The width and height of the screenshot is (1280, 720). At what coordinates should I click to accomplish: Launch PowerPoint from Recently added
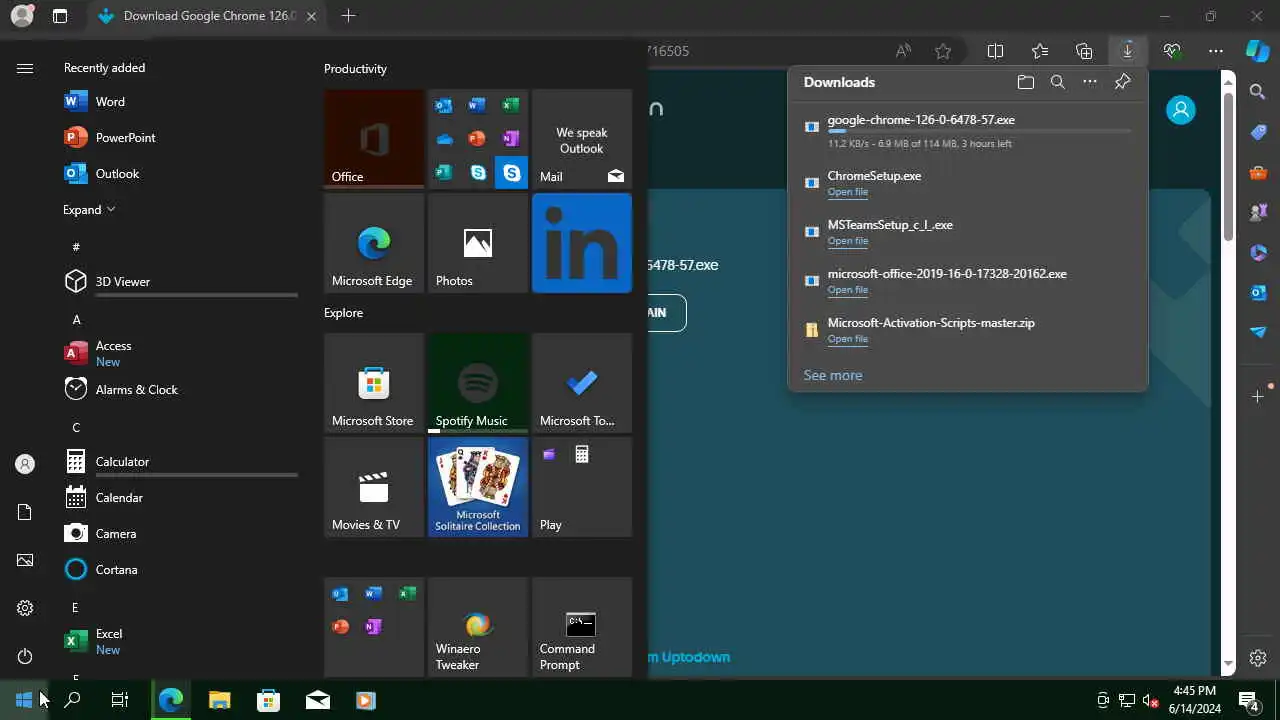[x=180, y=137]
